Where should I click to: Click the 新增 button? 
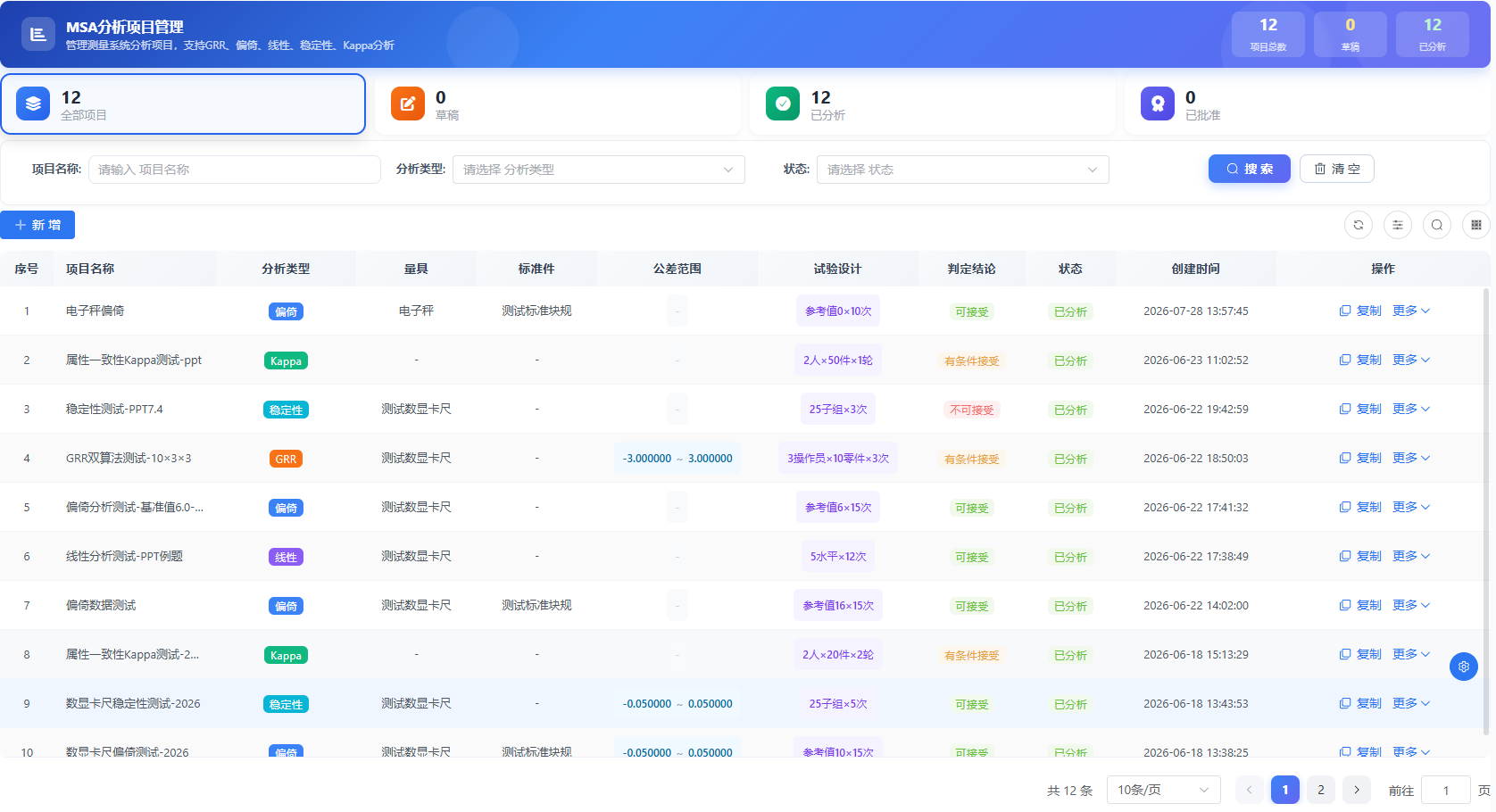coord(37,225)
